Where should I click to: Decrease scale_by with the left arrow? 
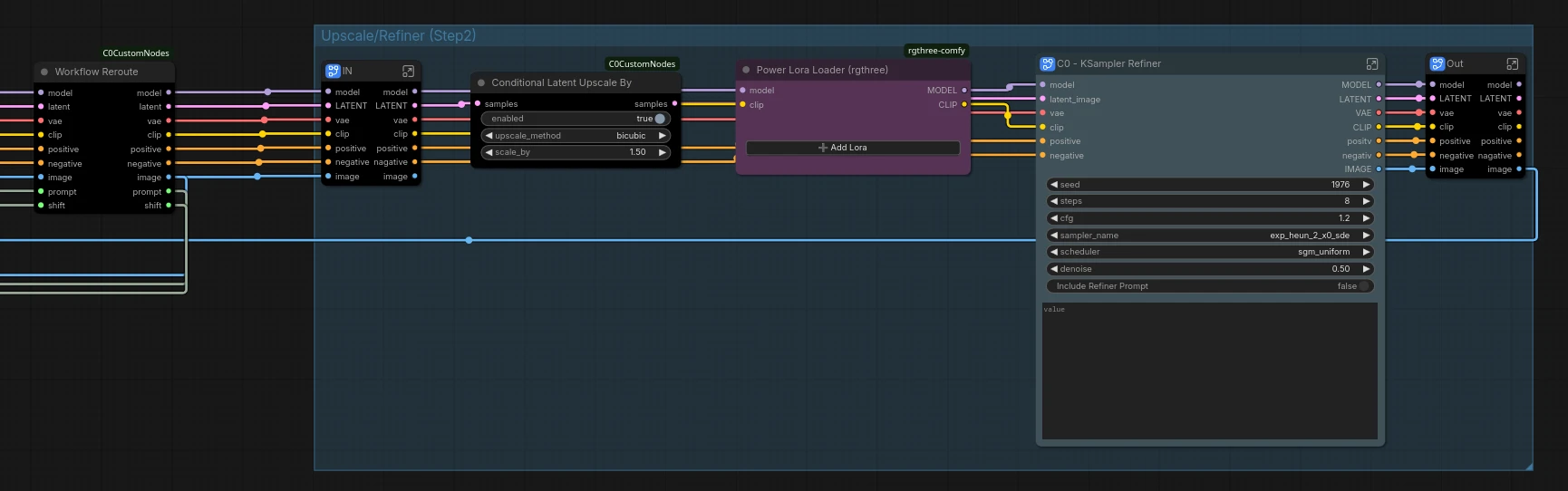coord(489,152)
